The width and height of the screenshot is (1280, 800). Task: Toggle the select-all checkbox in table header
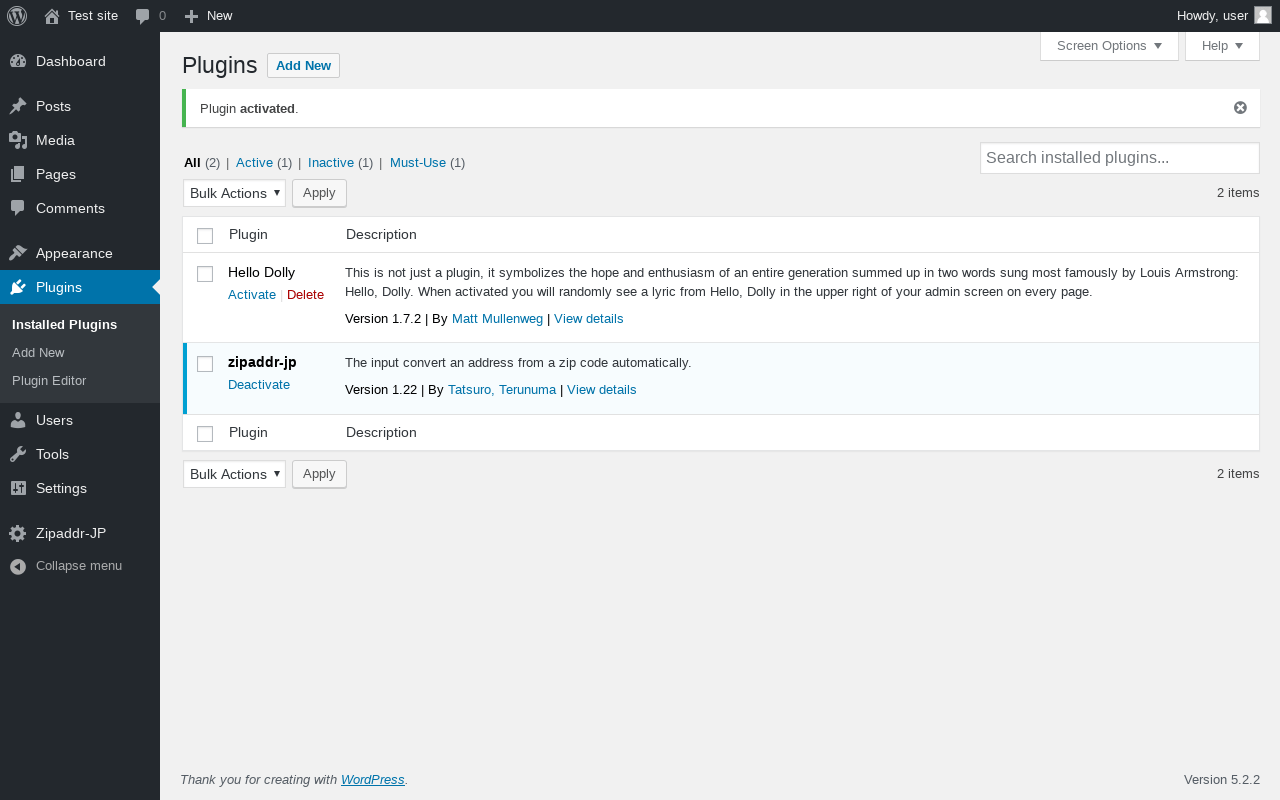pos(205,236)
